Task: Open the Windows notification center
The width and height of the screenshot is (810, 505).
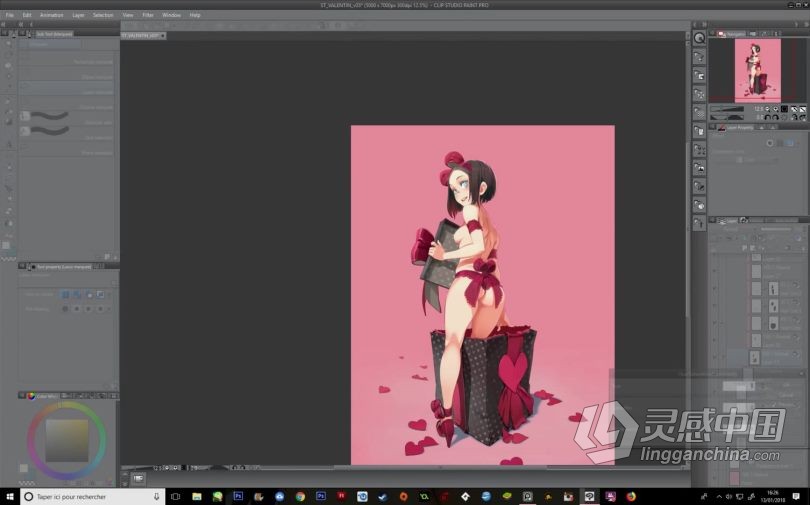Action: (x=796, y=496)
